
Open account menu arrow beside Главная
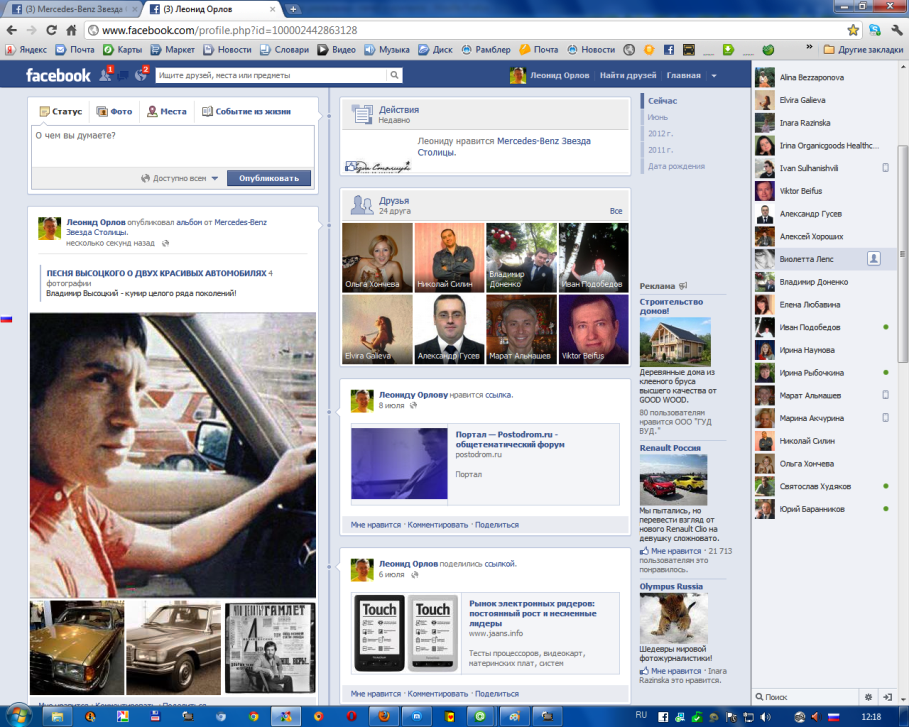pos(714,76)
